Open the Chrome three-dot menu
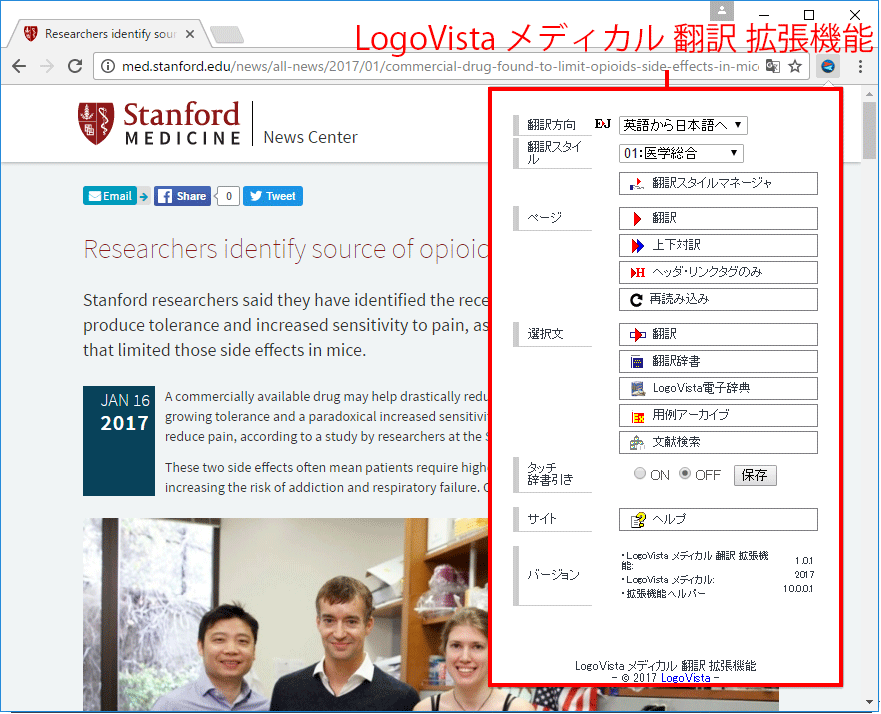Image resolution: width=881 pixels, height=714 pixels. pyautogui.click(x=860, y=66)
